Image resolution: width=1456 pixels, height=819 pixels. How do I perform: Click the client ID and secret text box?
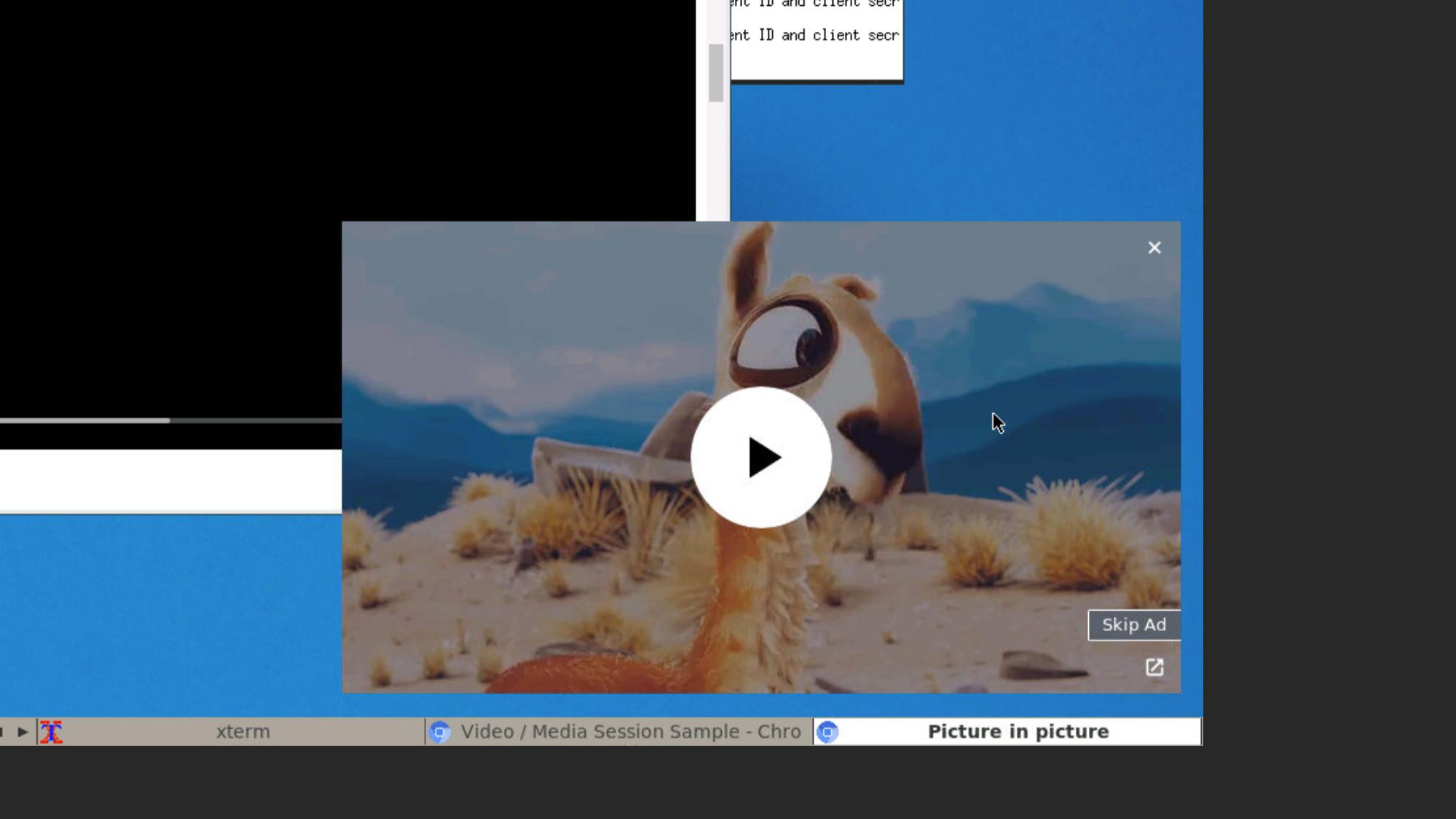coord(816,36)
